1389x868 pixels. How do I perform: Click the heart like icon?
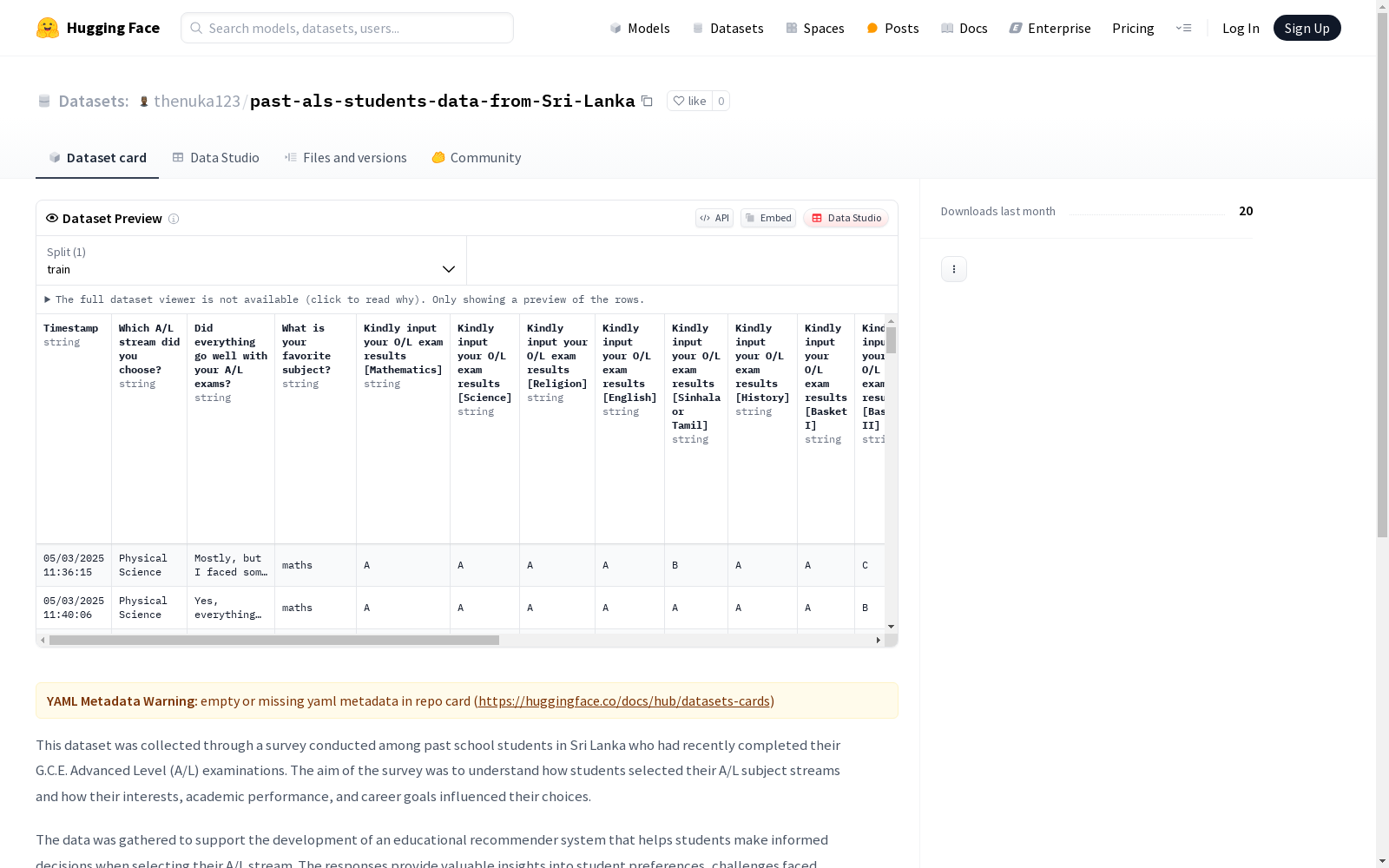[x=679, y=101]
